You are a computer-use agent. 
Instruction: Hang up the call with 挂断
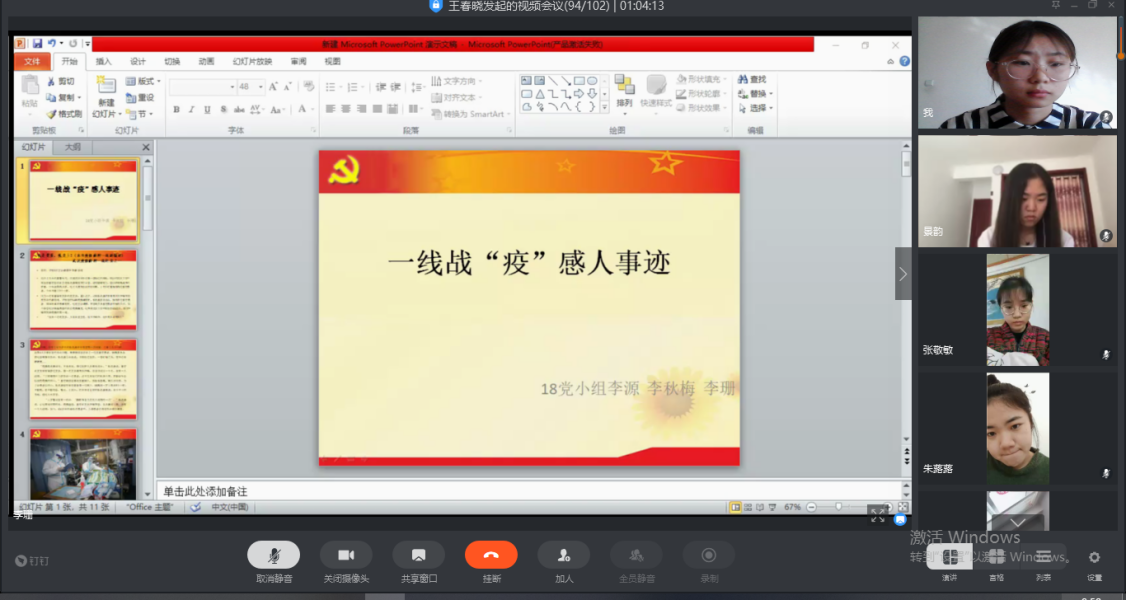tap(491, 555)
